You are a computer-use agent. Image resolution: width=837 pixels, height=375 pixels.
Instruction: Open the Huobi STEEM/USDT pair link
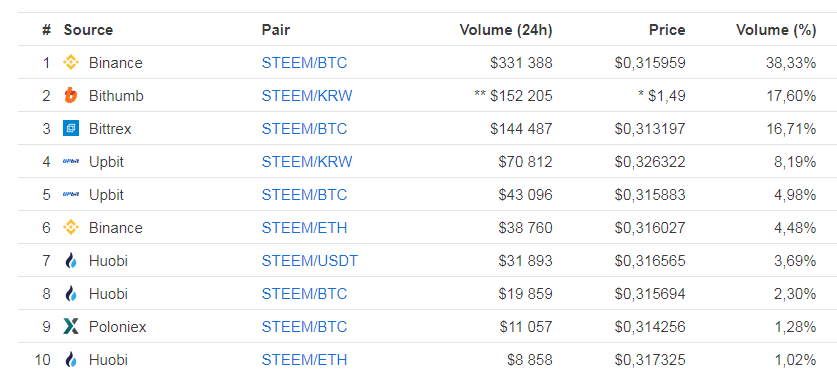(310, 261)
